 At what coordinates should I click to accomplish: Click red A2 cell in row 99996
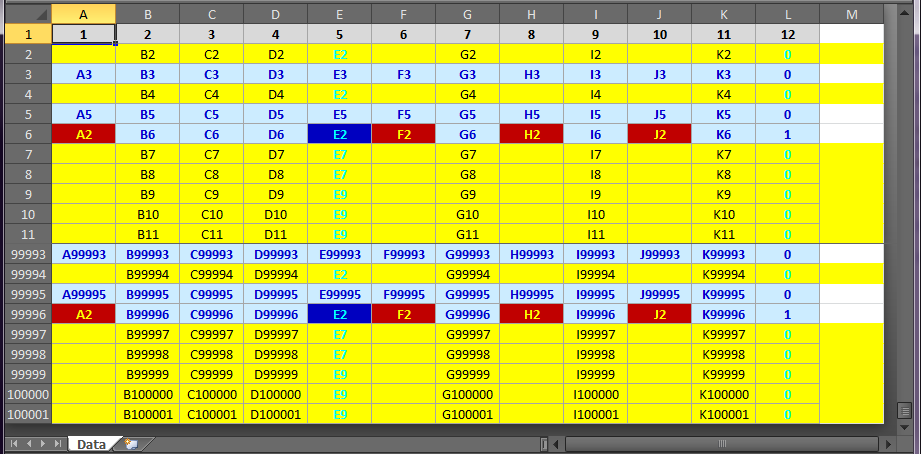tap(83, 314)
